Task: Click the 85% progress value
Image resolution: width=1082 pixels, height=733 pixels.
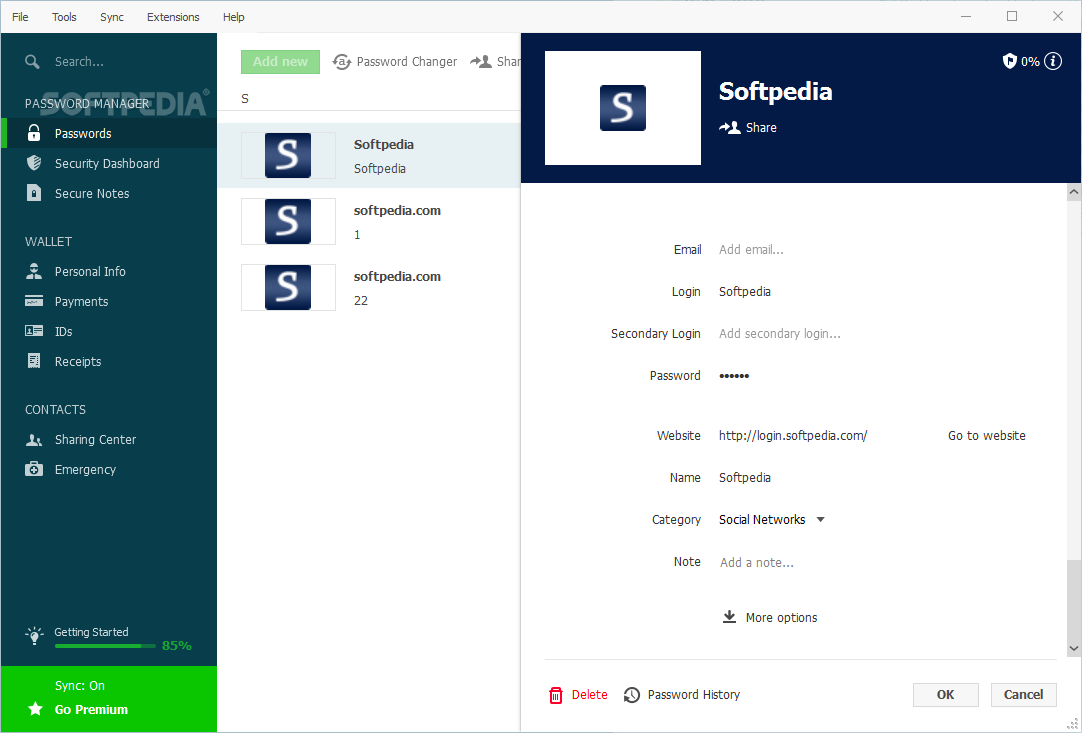Action: click(177, 646)
